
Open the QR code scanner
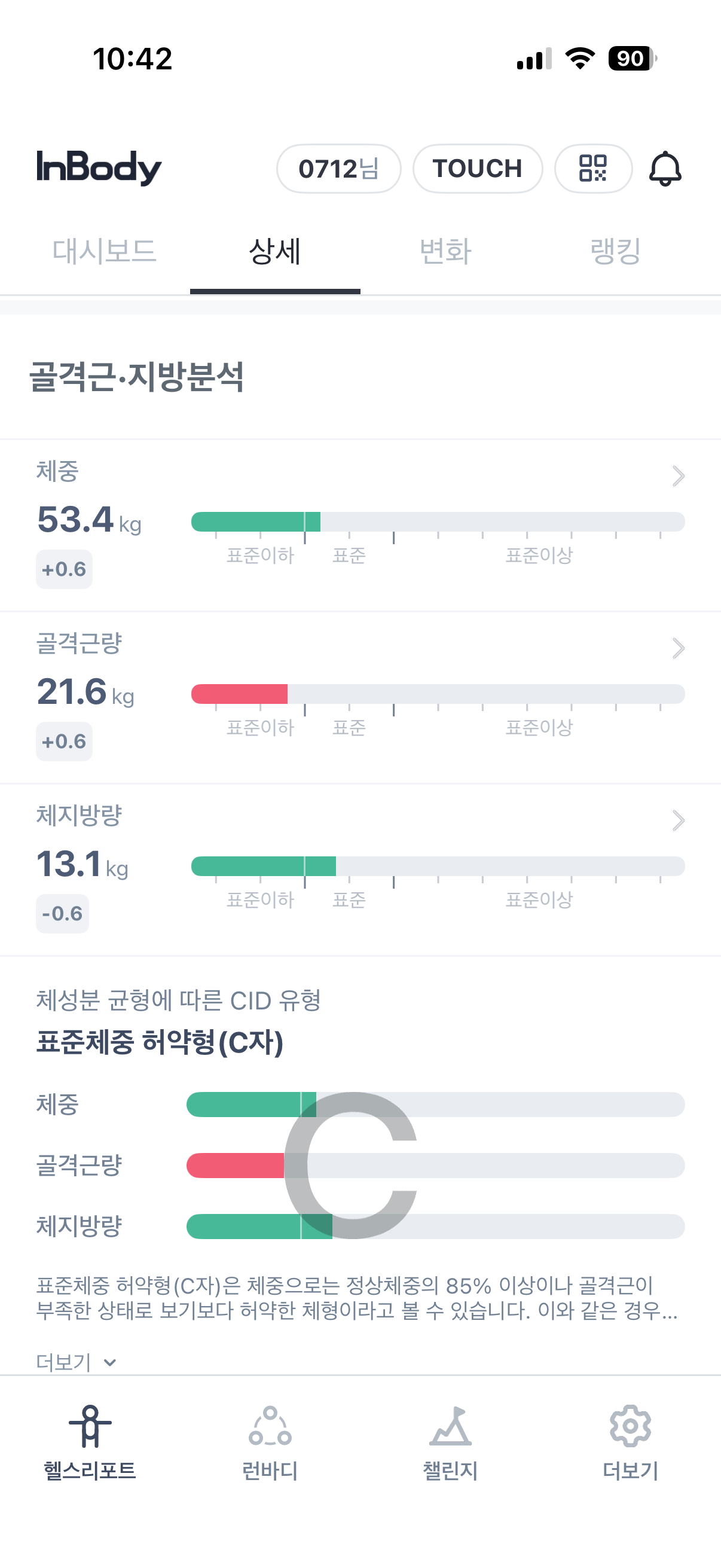(592, 169)
